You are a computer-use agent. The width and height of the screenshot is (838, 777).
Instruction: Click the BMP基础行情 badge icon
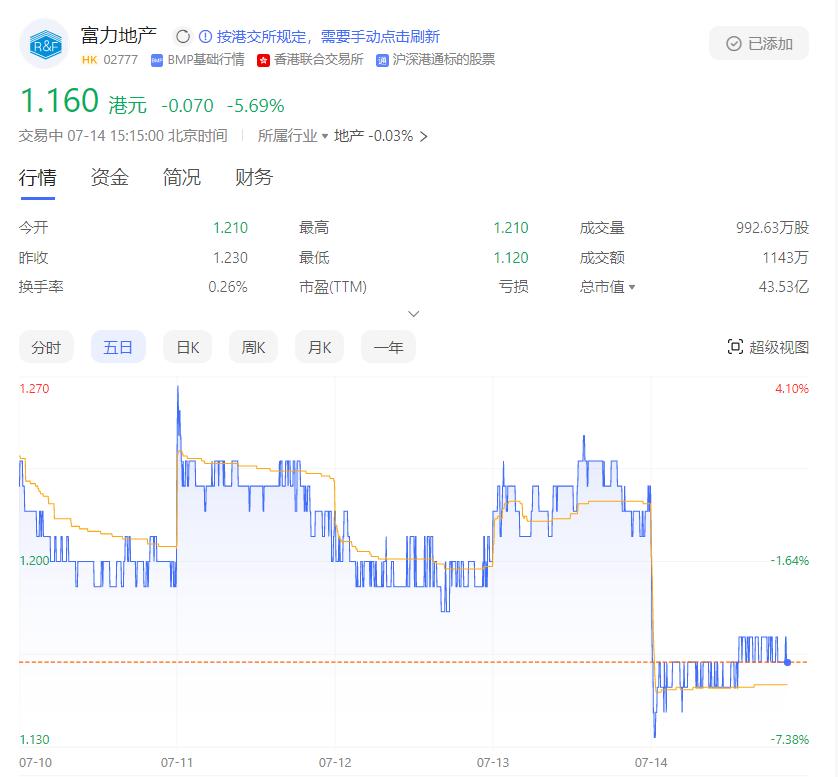(x=157, y=60)
